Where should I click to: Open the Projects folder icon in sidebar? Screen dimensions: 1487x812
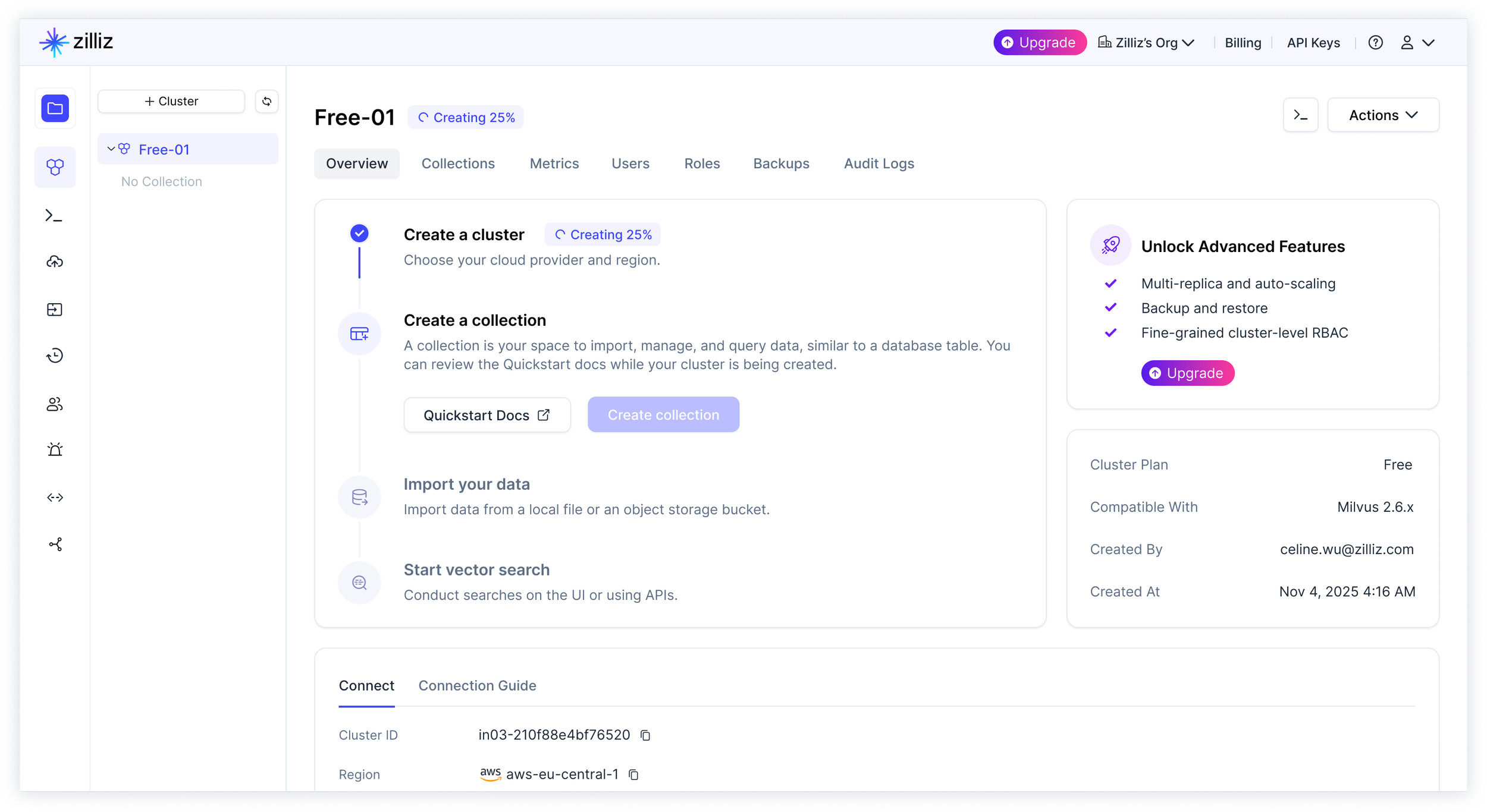55,108
